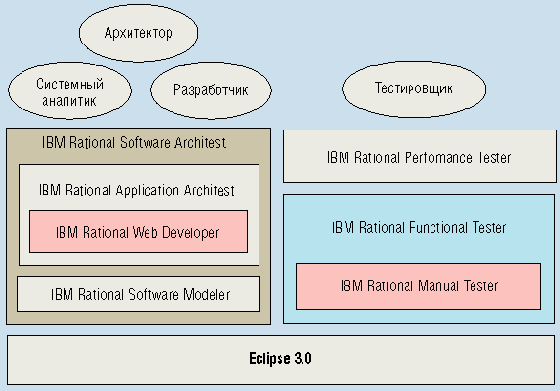Click the Архитектор ellipse
560x391 pixels.
[139, 33]
